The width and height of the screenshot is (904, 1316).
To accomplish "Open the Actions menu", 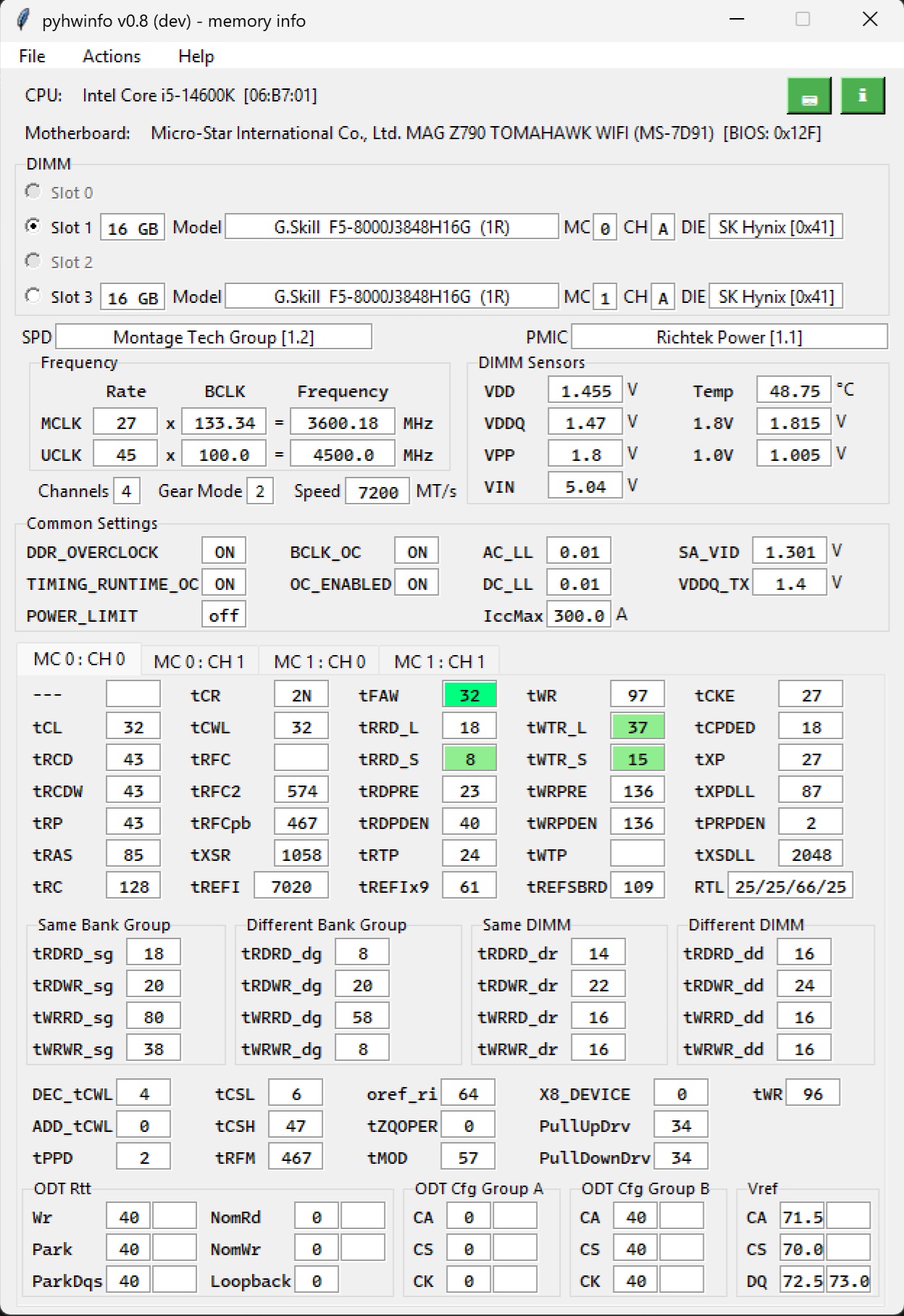I will 112,57.
